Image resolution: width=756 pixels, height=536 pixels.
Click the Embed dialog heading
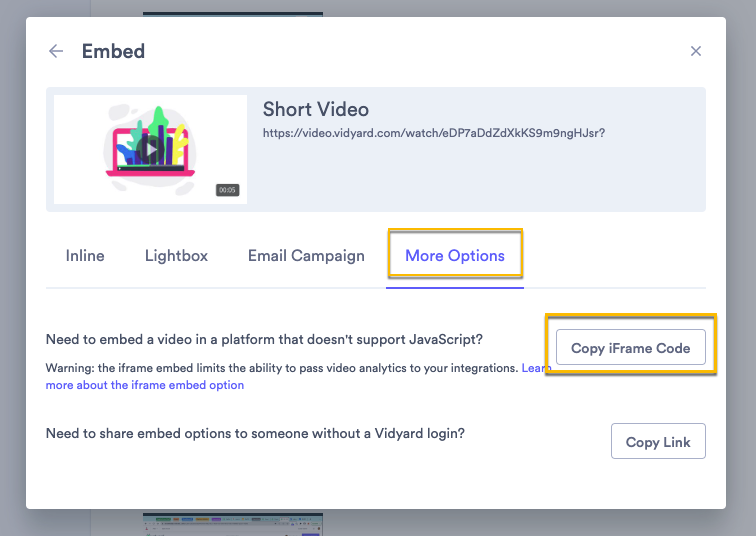click(113, 51)
